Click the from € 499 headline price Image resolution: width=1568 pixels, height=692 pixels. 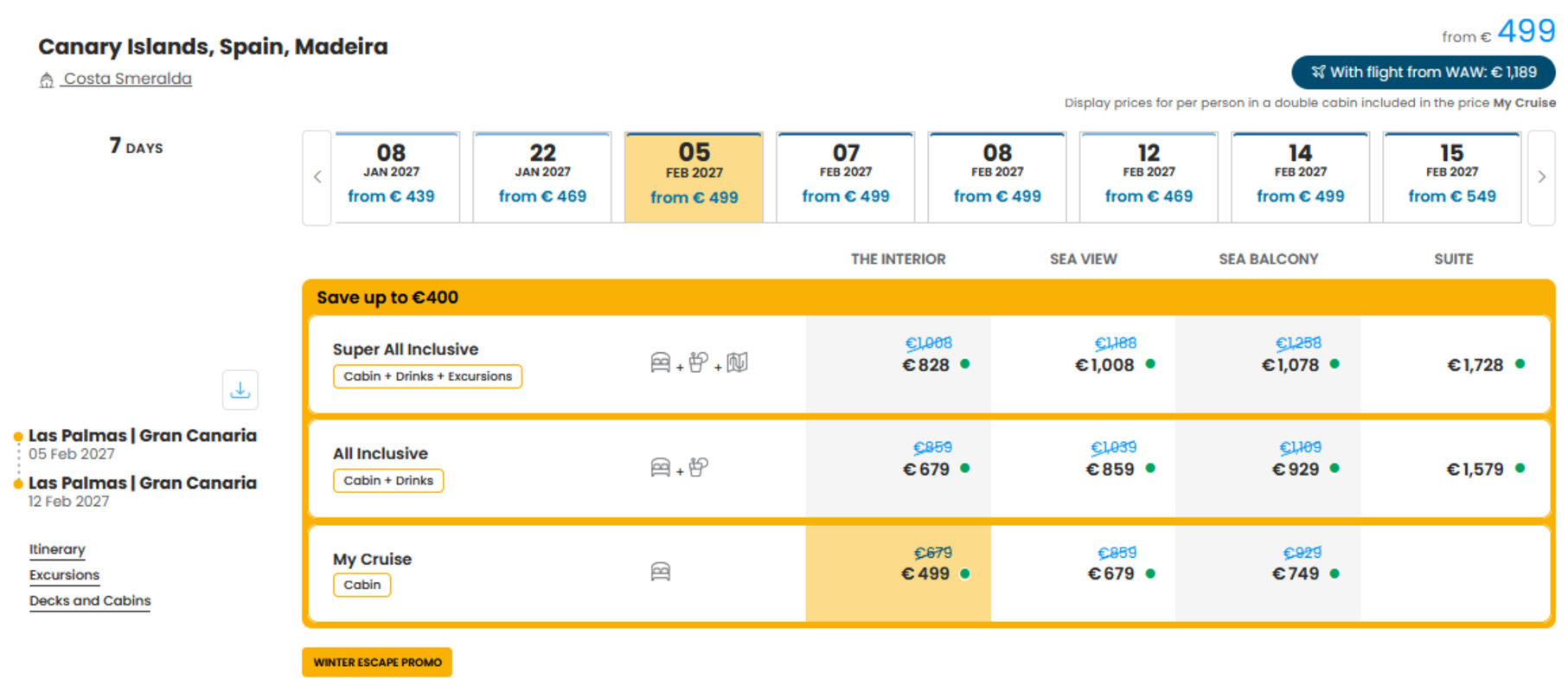click(x=1499, y=32)
